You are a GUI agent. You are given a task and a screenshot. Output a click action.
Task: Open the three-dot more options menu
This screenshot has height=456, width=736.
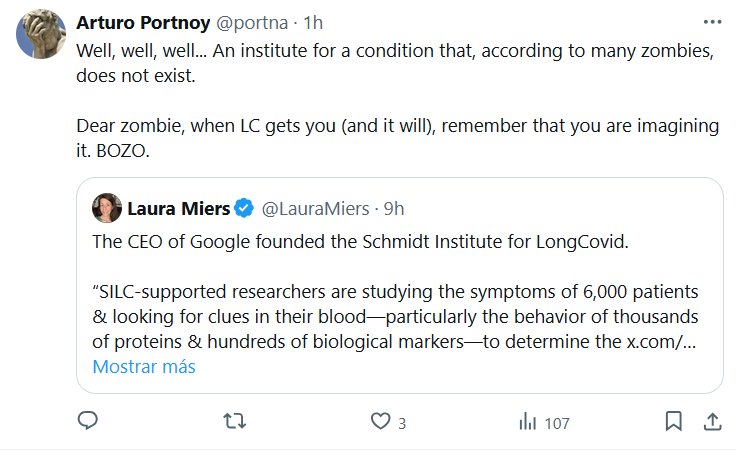[x=711, y=21]
